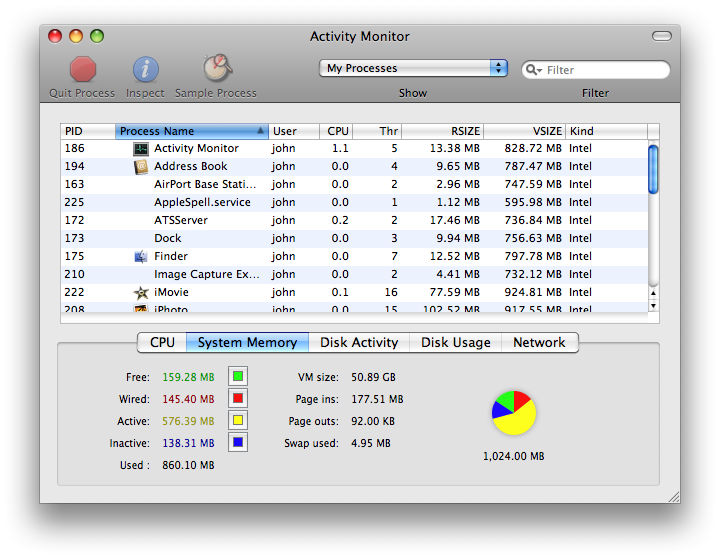Screen dimensions: 720x558
Task: Select the Image Capture Ex... process row
Action: [x=354, y=274]
